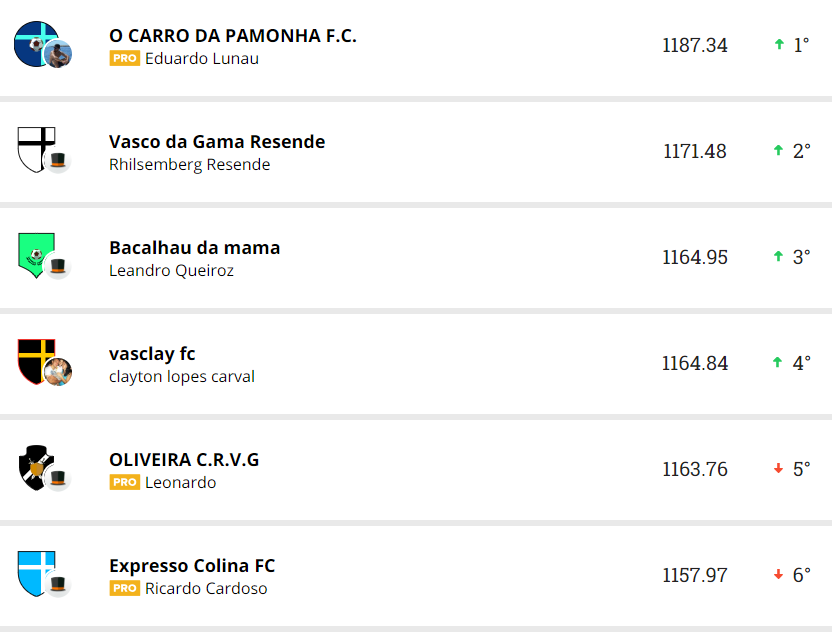Open O CARRO DA PAMONHA F.C. team name
The width and height of the screenshot is (832, 632).
232,36
